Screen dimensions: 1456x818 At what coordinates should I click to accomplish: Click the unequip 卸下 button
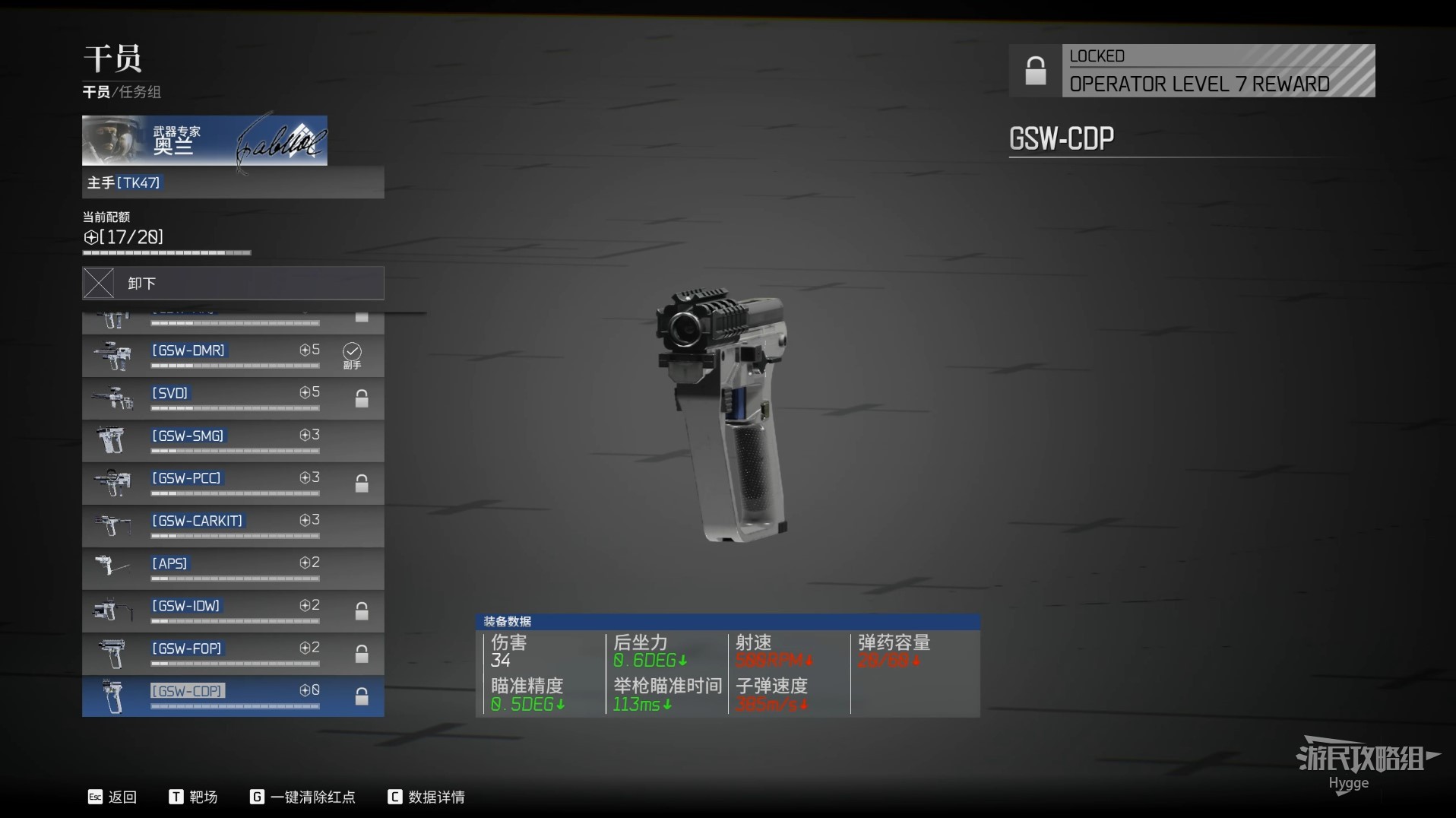233,283
